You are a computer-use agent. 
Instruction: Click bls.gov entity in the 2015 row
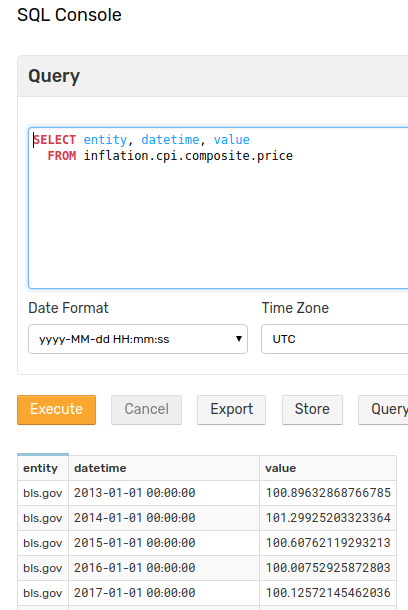pos(43,543)
